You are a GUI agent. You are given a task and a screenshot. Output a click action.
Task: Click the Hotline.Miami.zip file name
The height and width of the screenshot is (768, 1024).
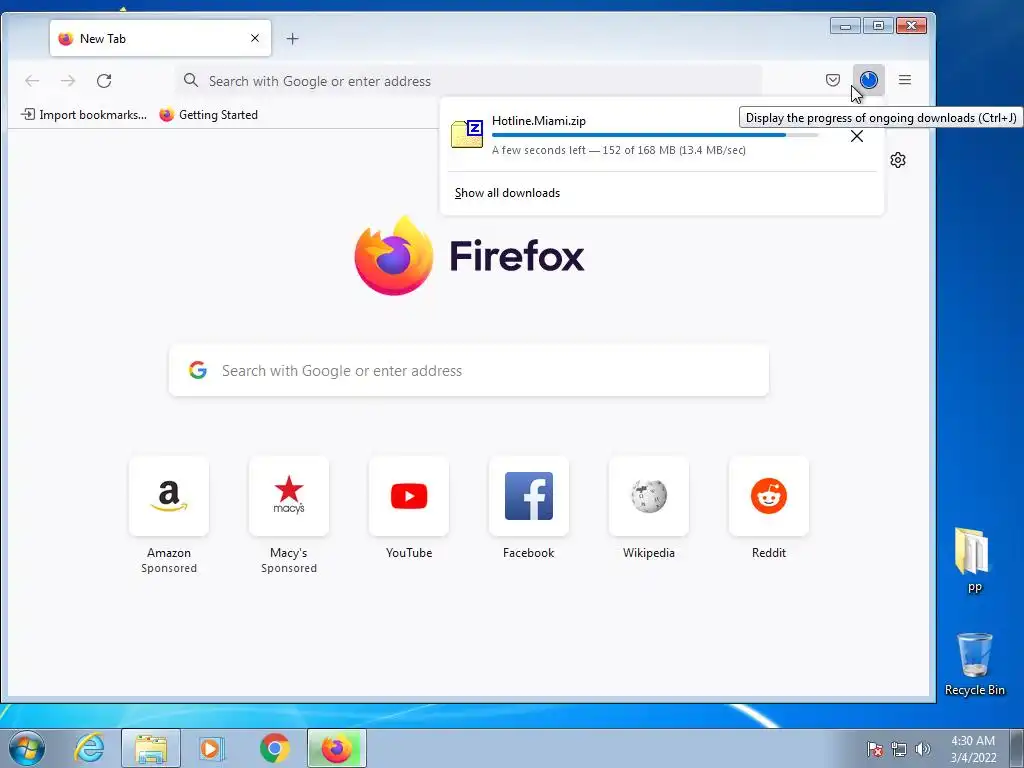539,121
